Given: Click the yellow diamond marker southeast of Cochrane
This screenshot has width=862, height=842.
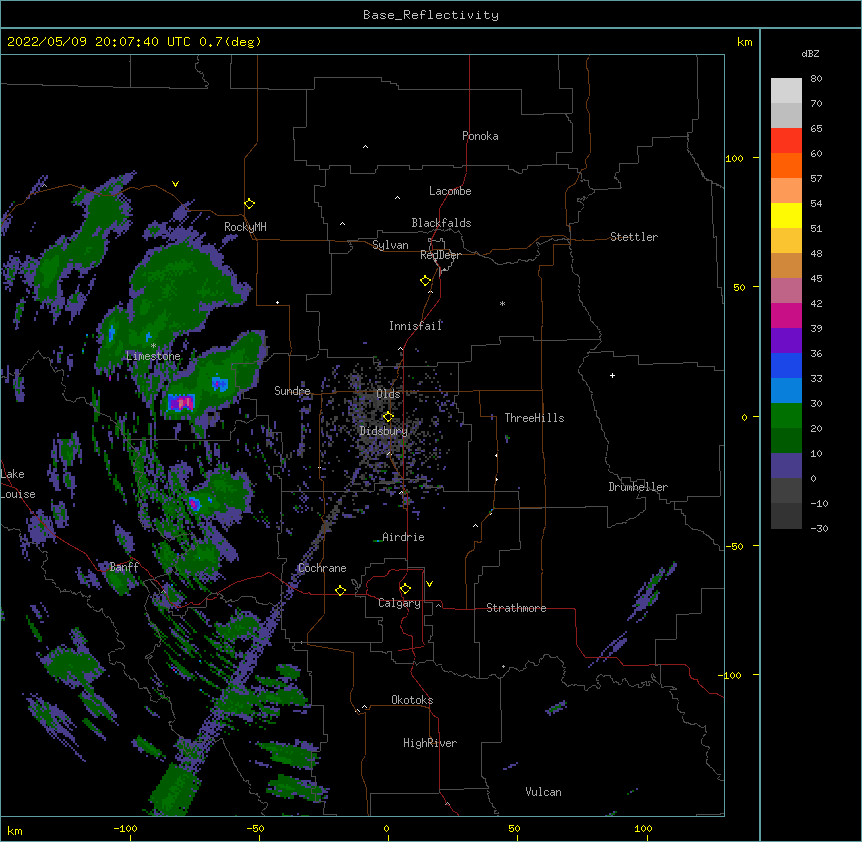Looking at the screenshot, I should pos(340,590).
